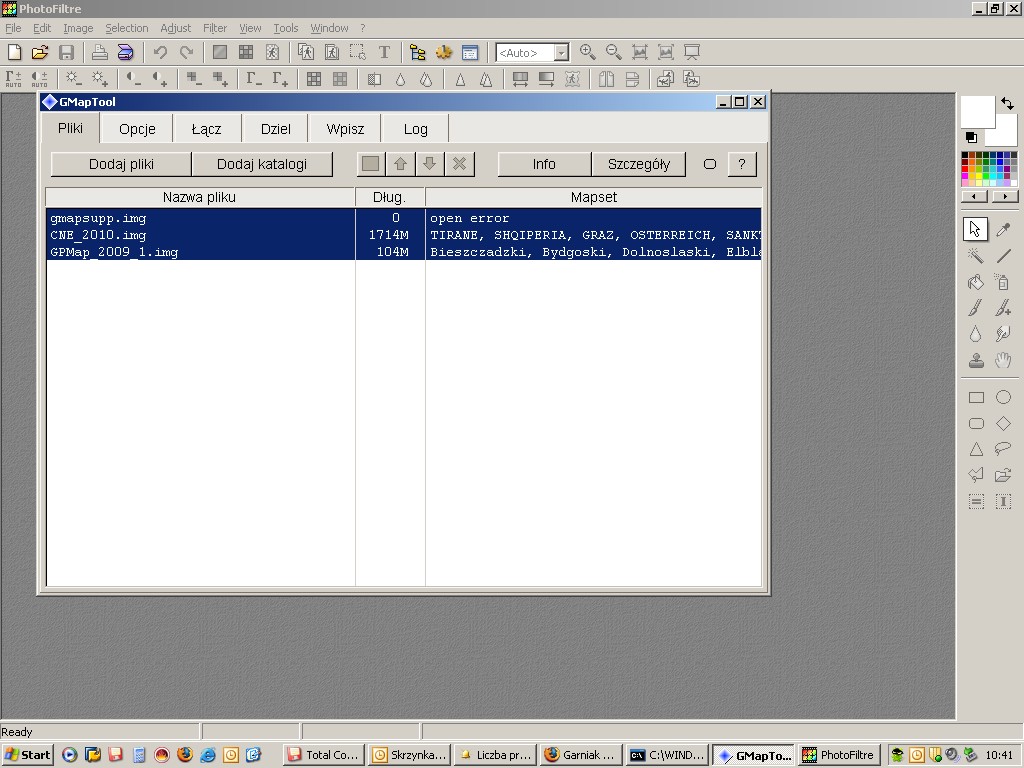
Task: Choose the Lasso selection shape
Action: [x=1003, y=449]
